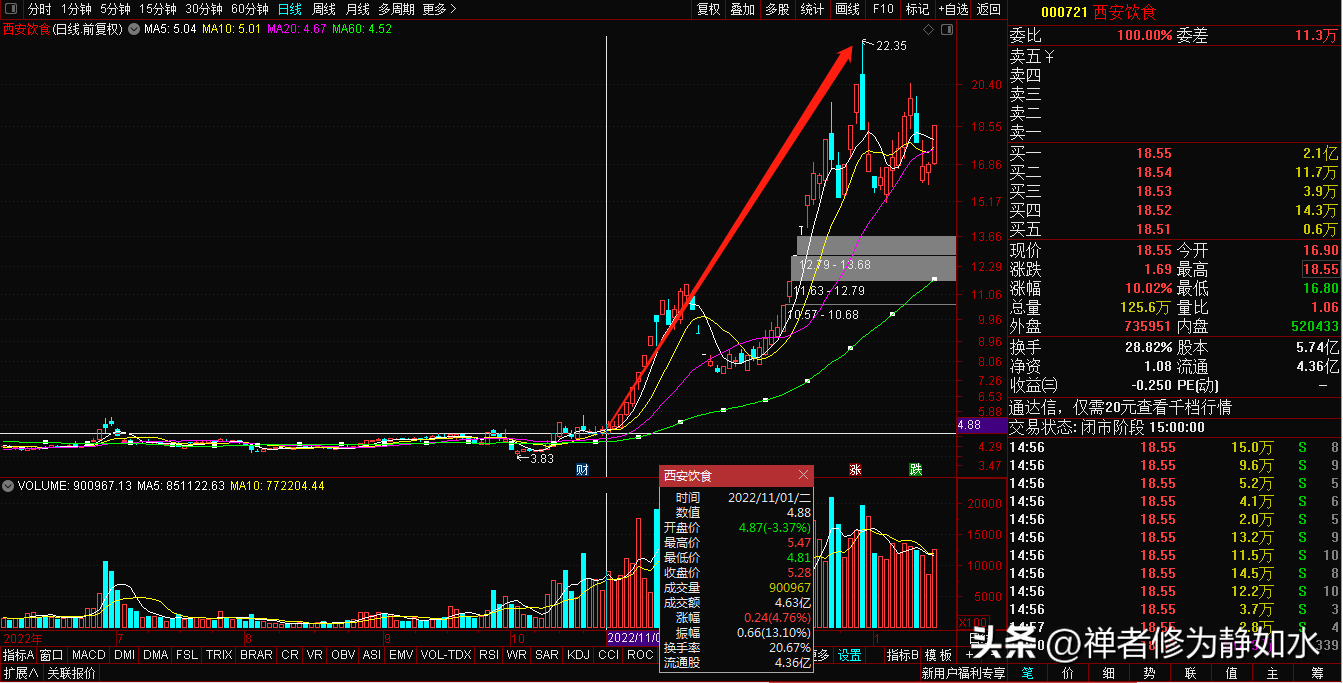Open the 多周期 multi-period view
The width and height of the screenshot is (1343, 683).
396,9
